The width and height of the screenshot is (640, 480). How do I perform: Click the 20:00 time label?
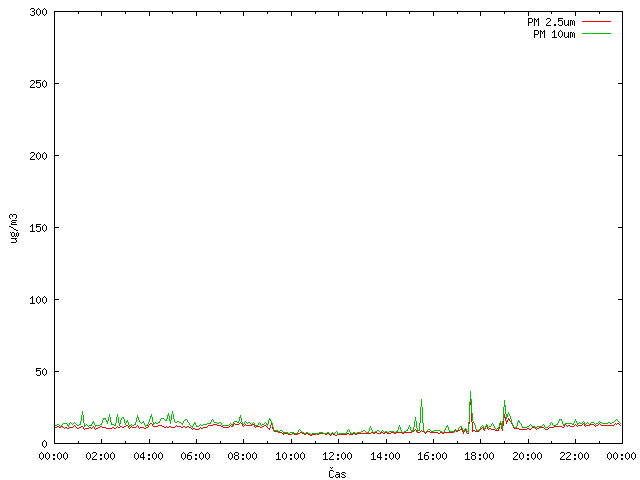click(527, 456)
